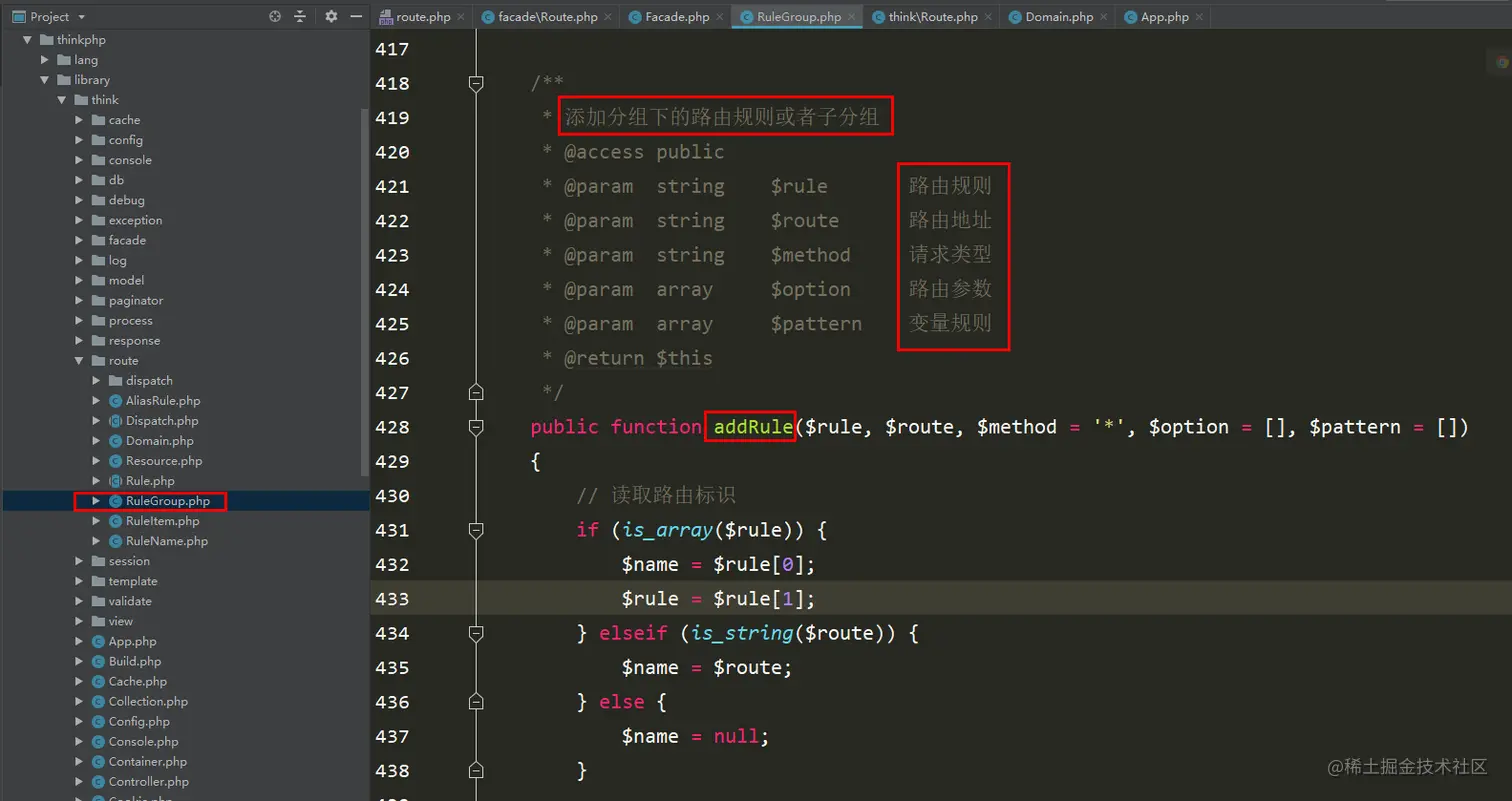
Task: Fold the addRule function at line 428
Action: click(x=476, y=427)
